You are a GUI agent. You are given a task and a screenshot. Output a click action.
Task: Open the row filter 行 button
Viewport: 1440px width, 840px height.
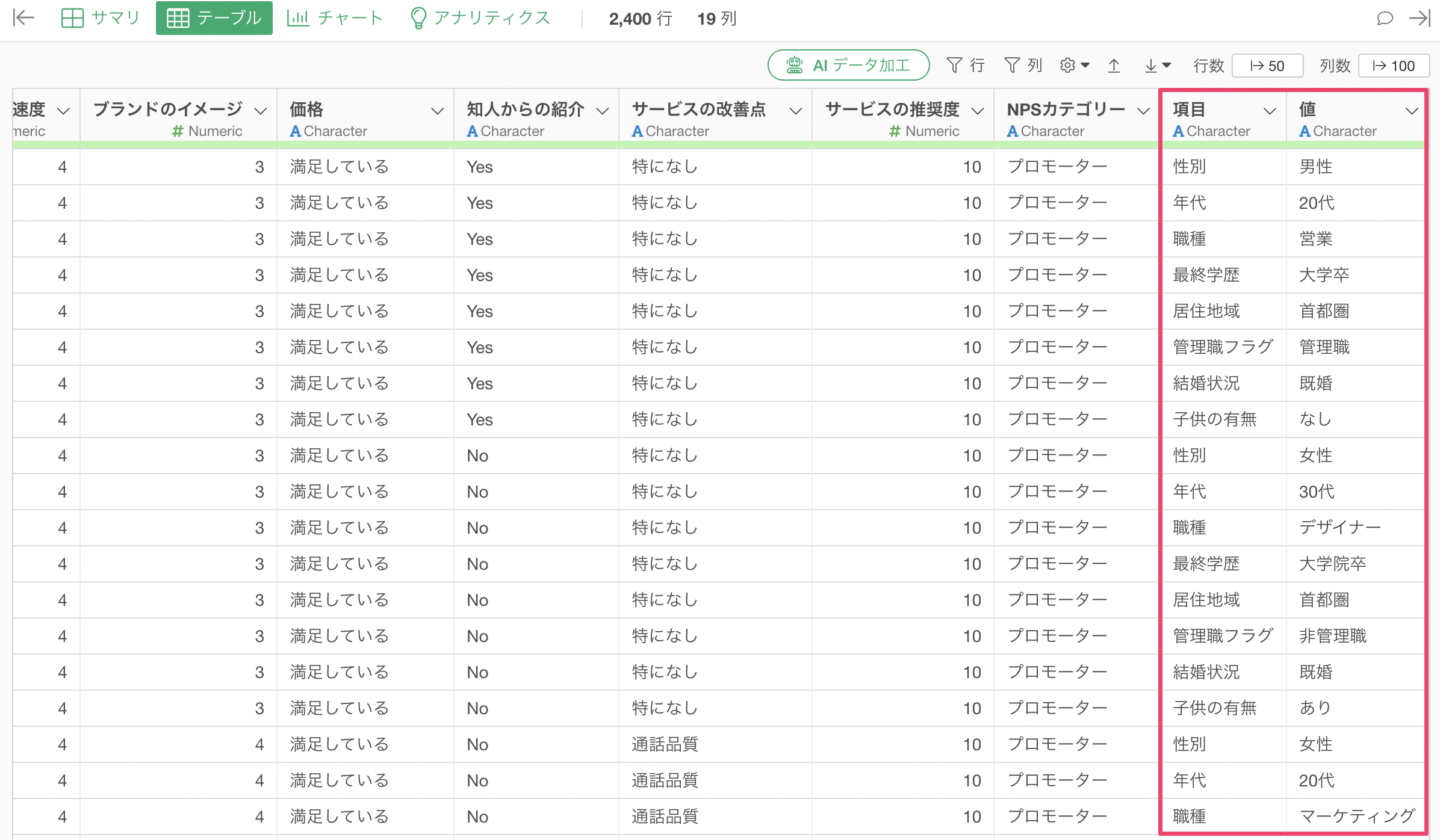[x=966, y=65]
